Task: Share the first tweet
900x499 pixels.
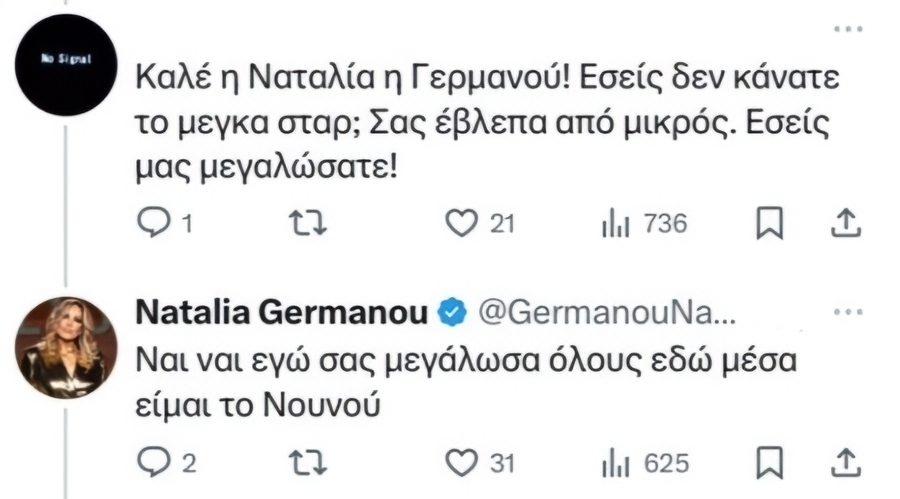Action: (x=847, y=223)
